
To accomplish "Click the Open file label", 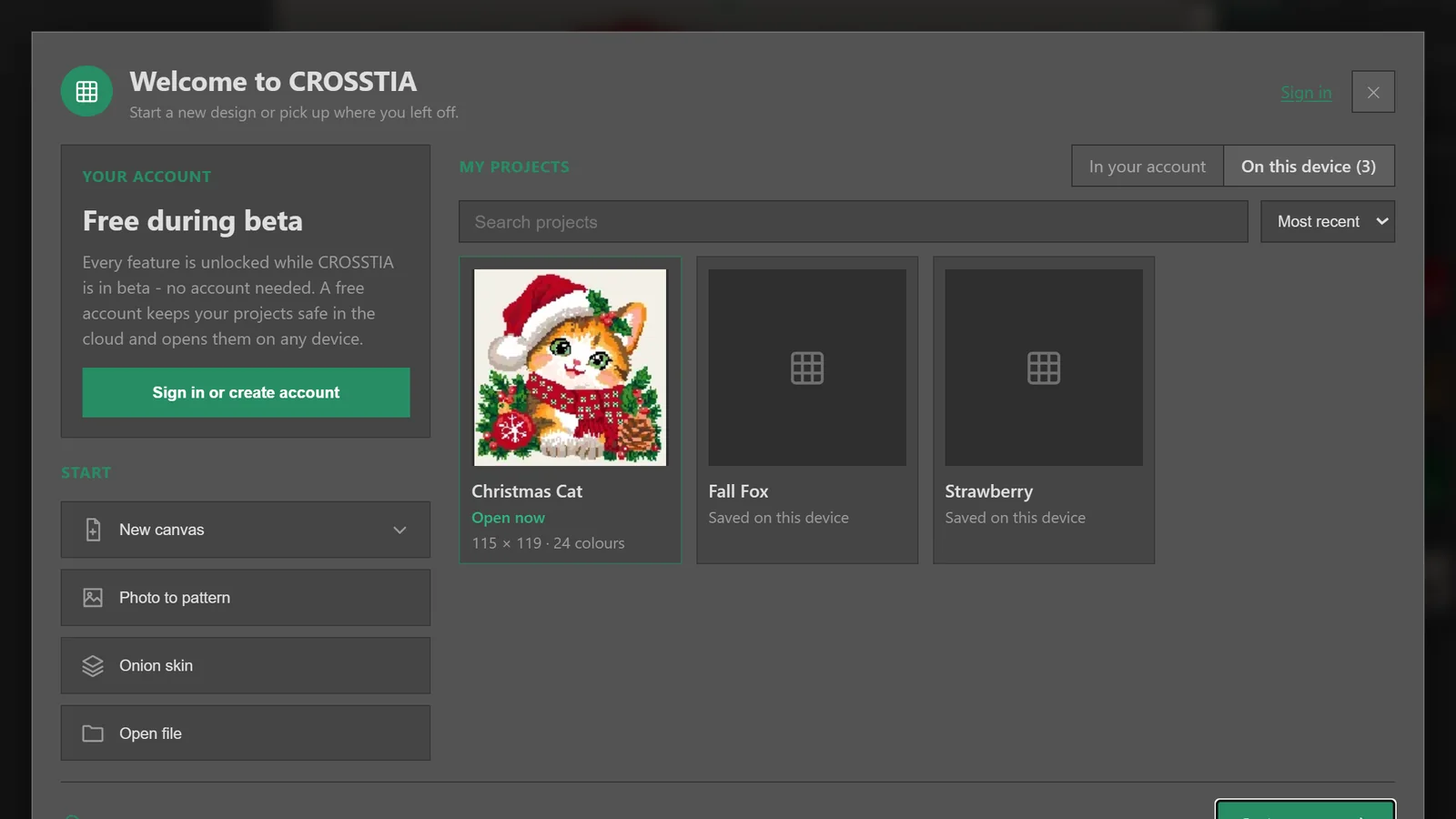I will tap(150, 733).
